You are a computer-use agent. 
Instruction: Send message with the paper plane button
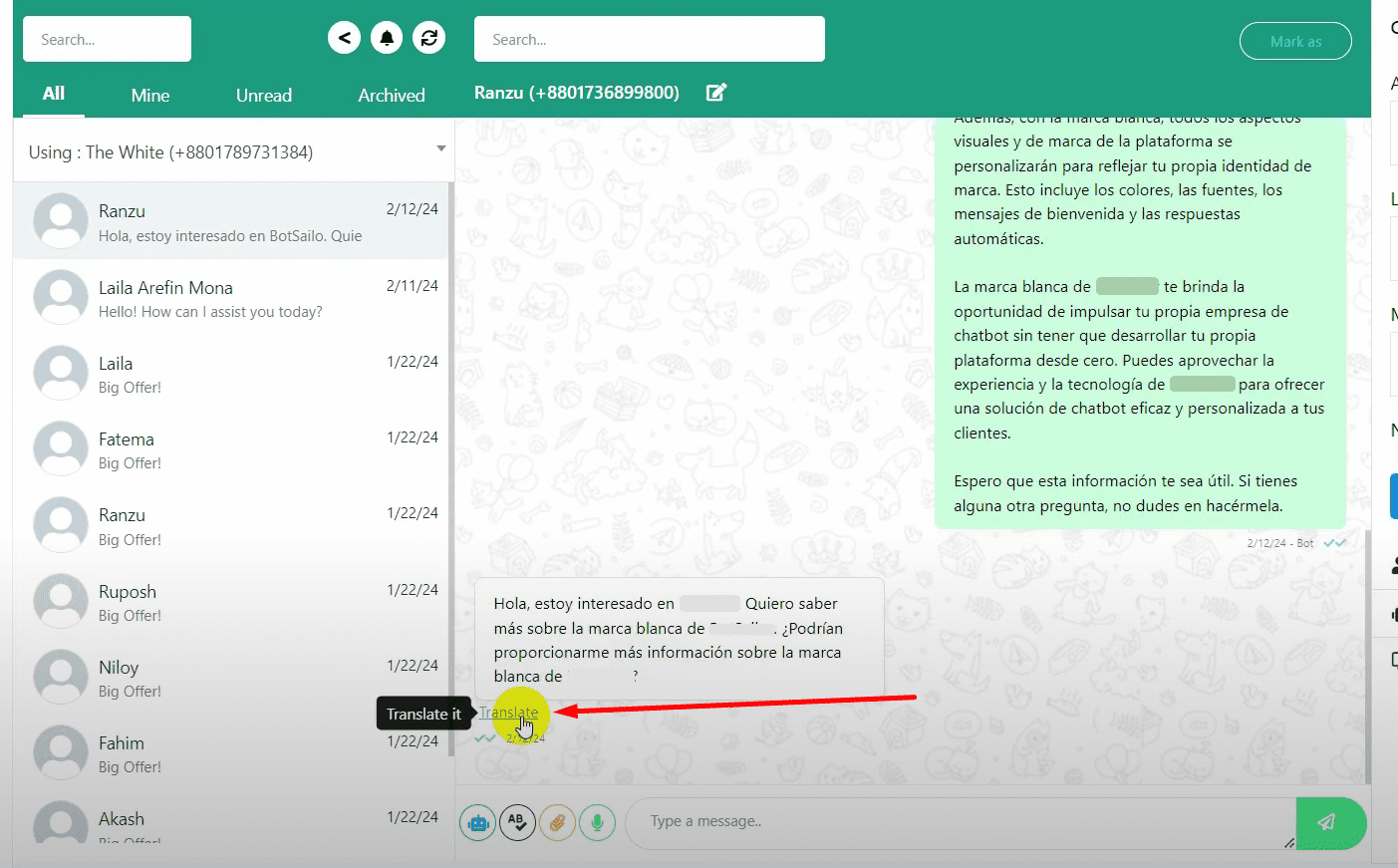click(x=1327, y=822)
